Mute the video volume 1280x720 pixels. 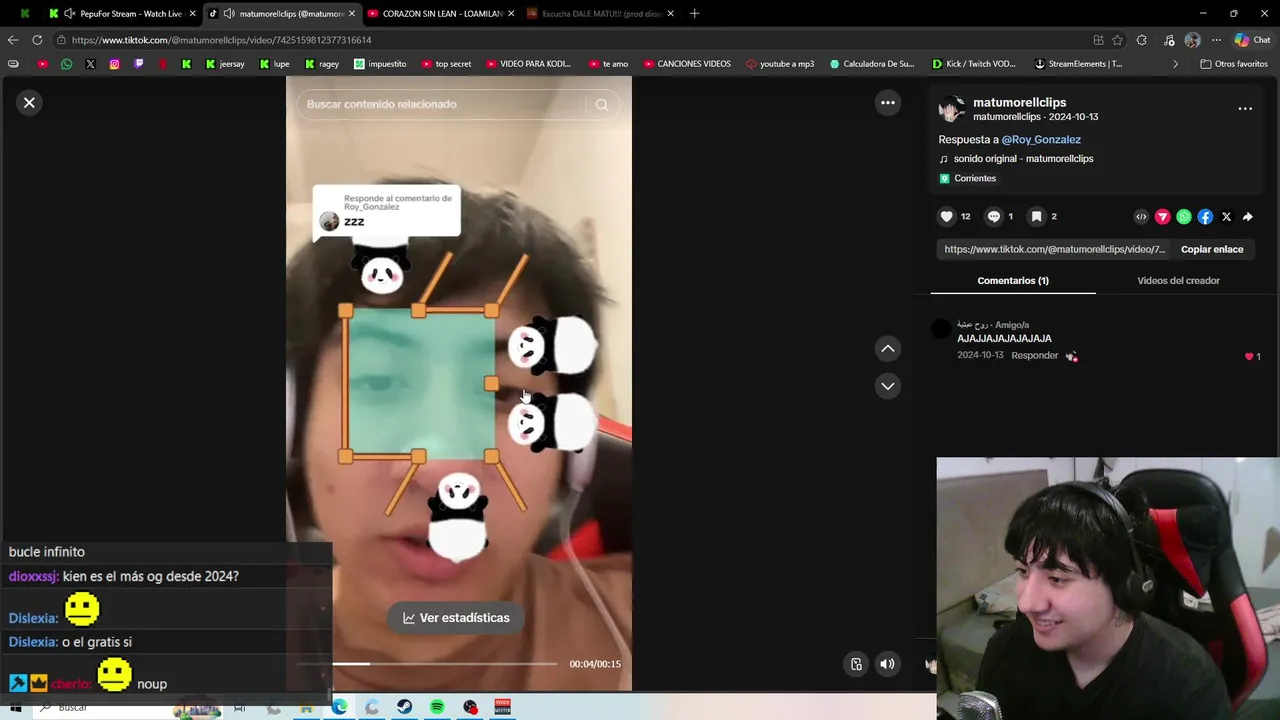click(x=887, y=664)
